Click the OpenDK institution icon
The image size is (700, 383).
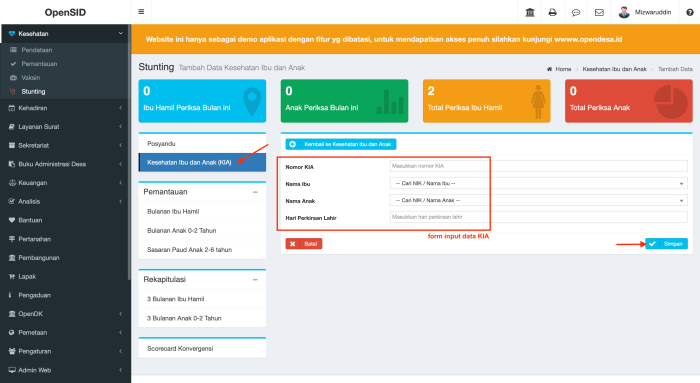(12, 314)
